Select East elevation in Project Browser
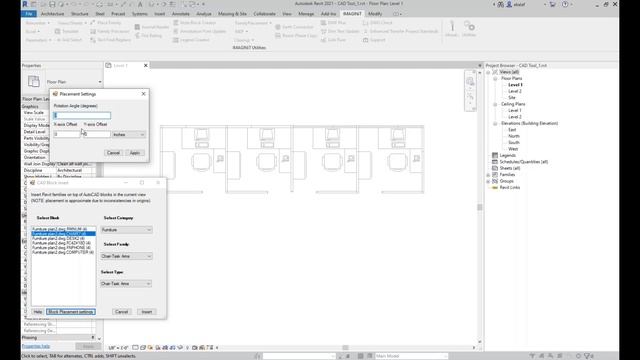 click(512, 130)
